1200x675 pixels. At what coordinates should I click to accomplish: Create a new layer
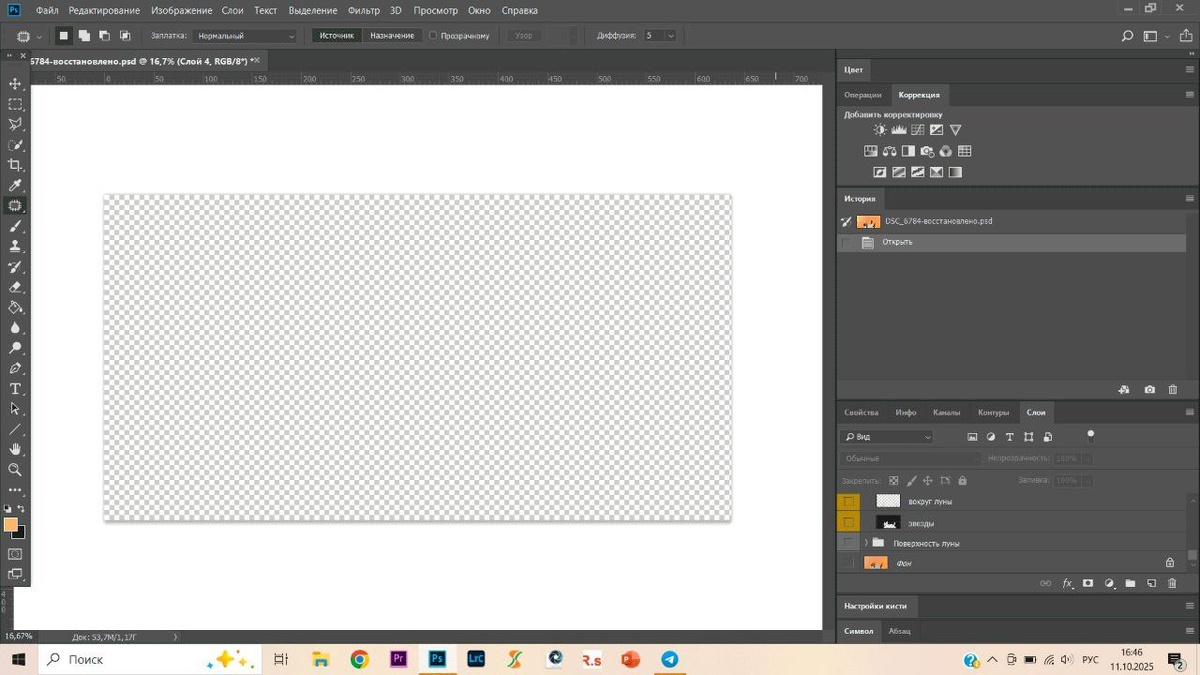(1151, 583)
